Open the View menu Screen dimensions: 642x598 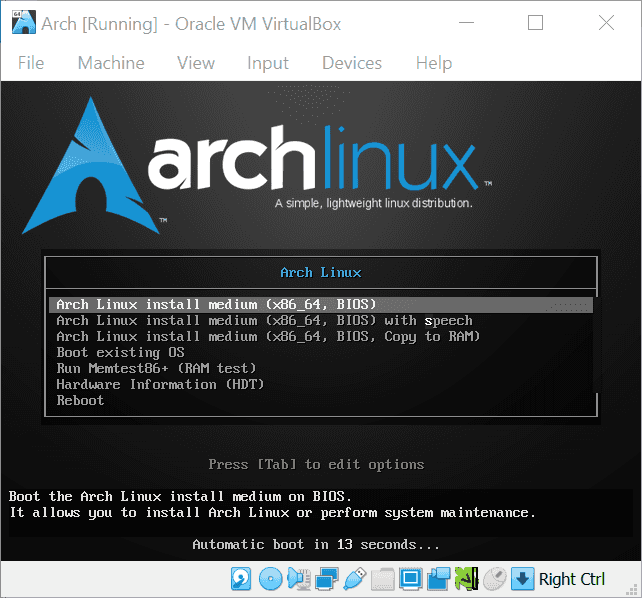coord(196,63)
